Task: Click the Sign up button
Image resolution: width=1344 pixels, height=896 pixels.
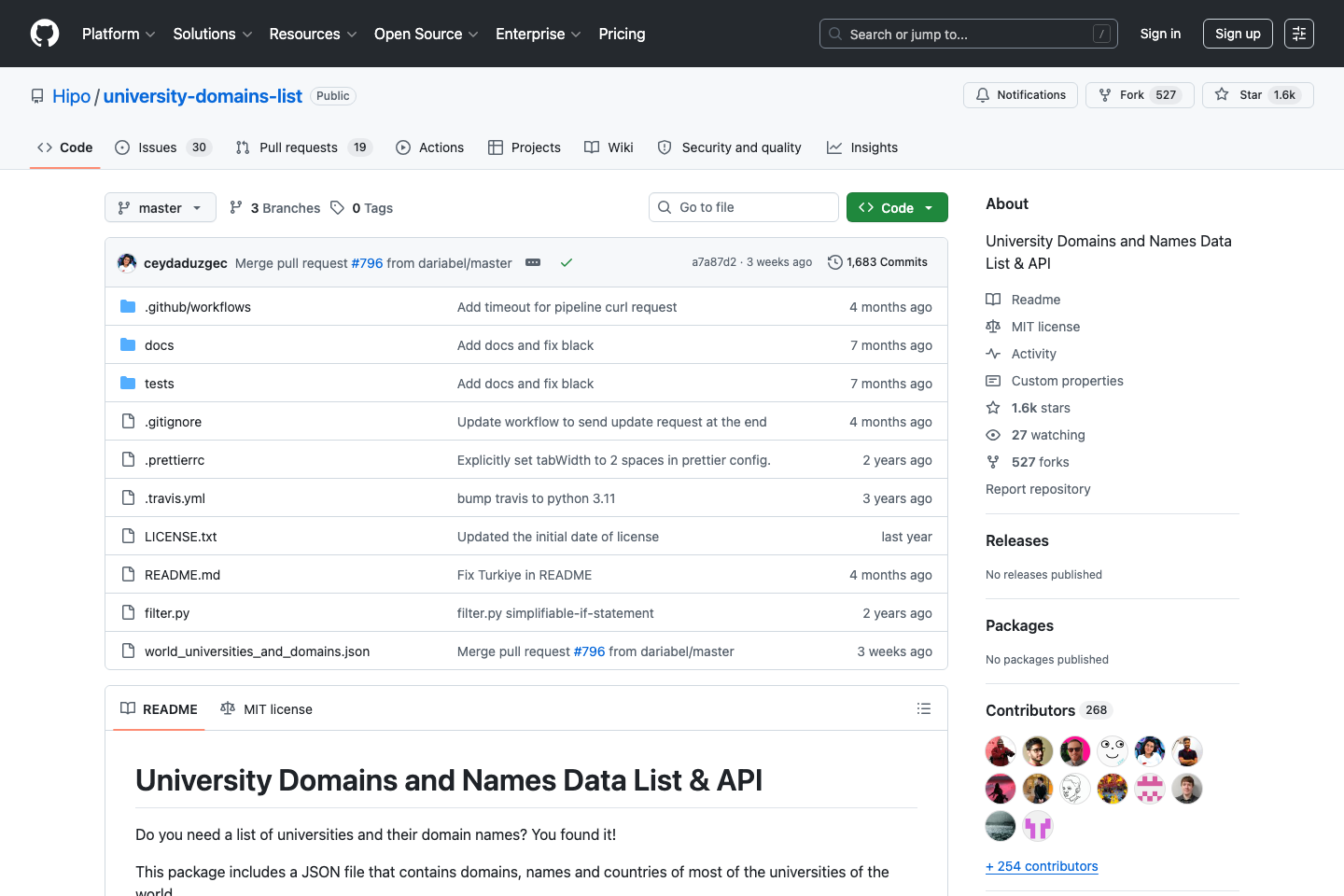Action: [x=1238, y=34]
